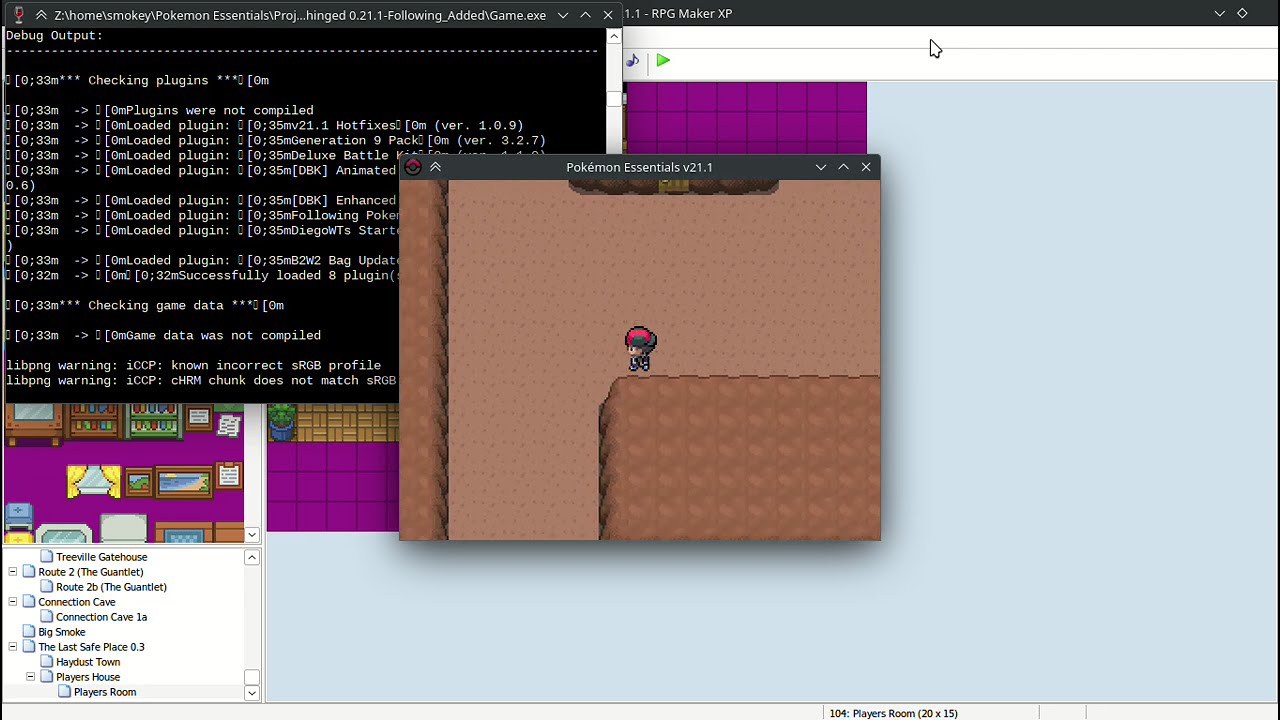Select the Route 2 (The Guantlet) map
This screenshot has height=720, width=1280.
(x=90, y=572)
